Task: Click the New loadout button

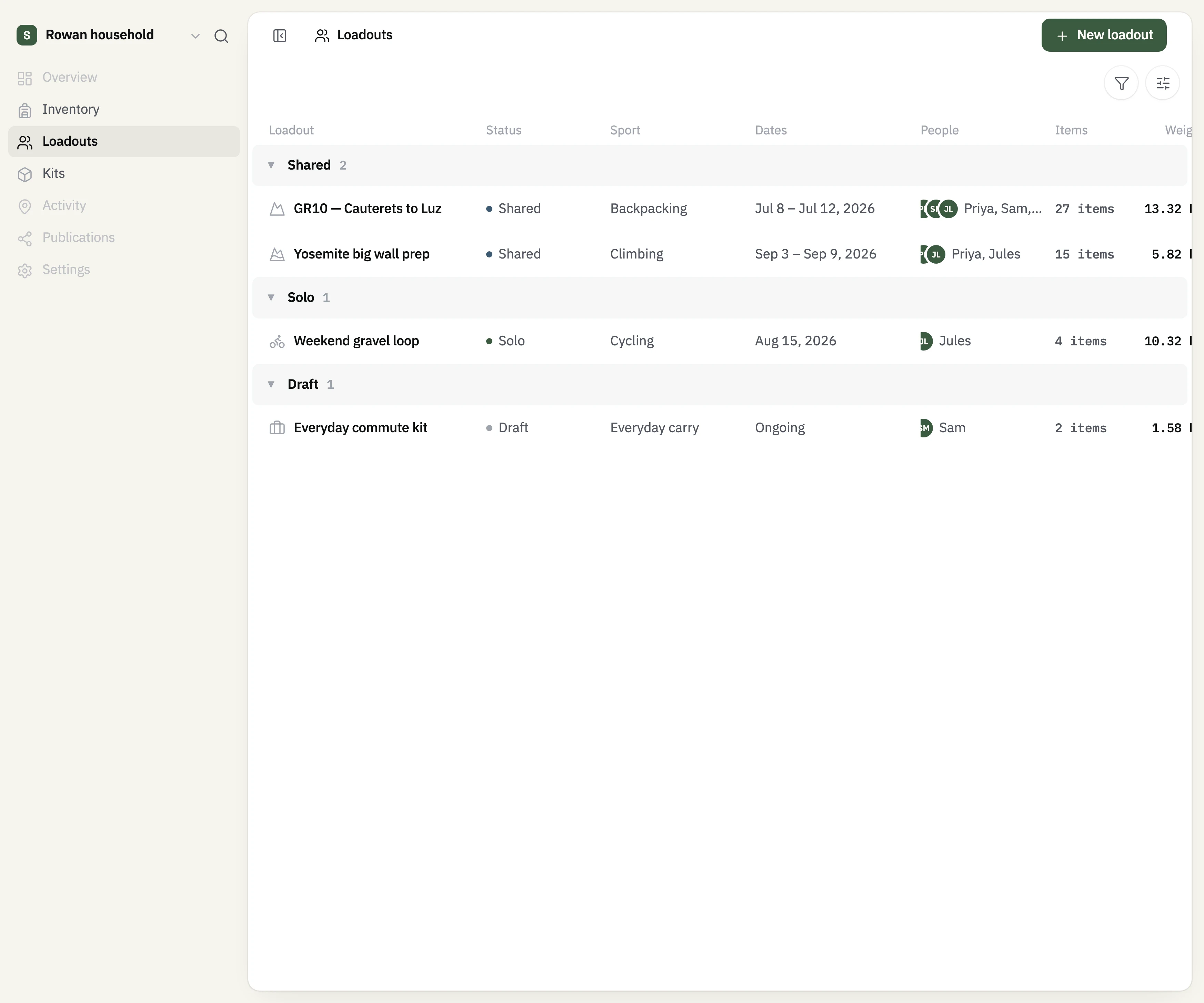Action: tap(1104, 35)
